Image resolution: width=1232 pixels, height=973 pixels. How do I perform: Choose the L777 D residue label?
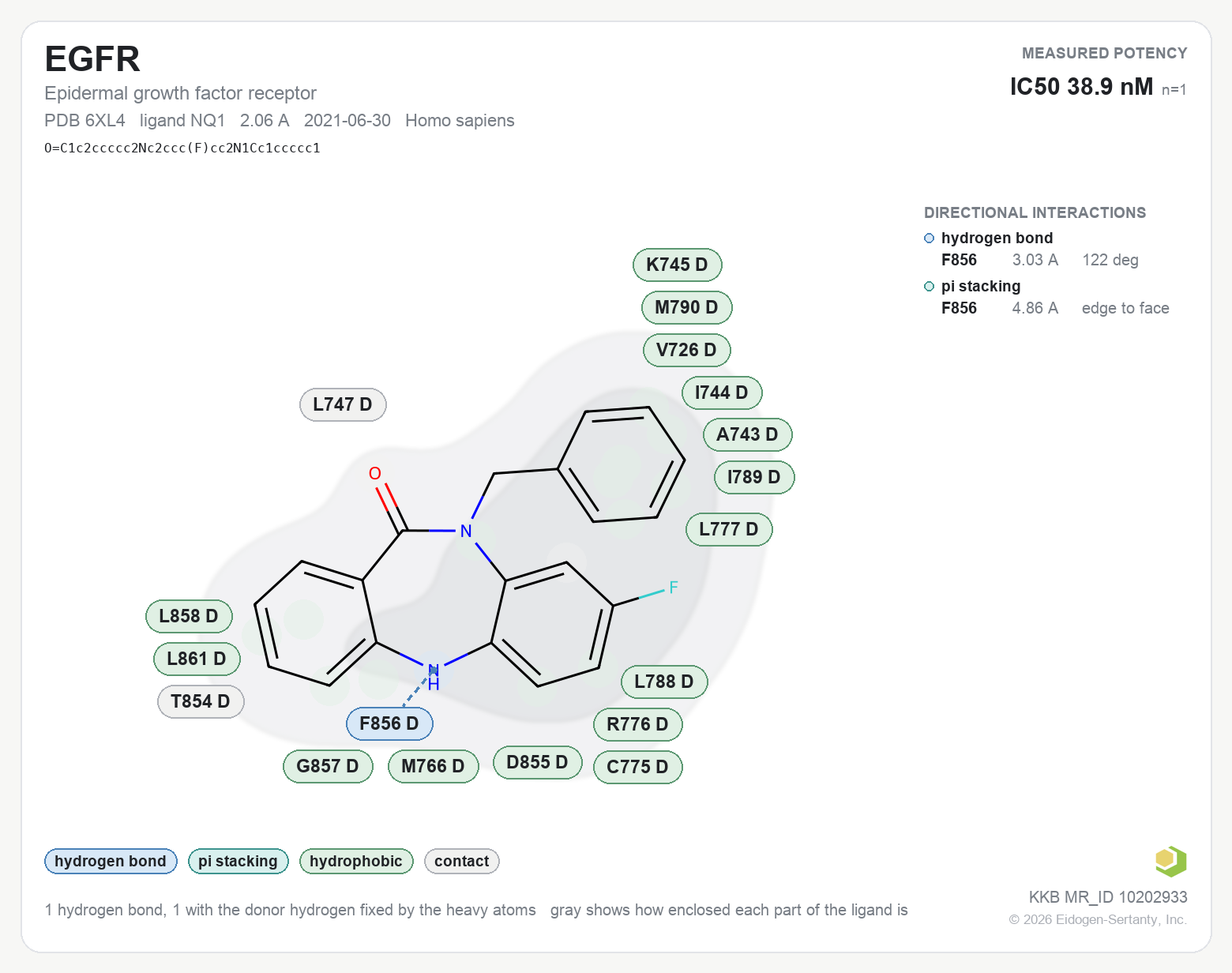728,529
